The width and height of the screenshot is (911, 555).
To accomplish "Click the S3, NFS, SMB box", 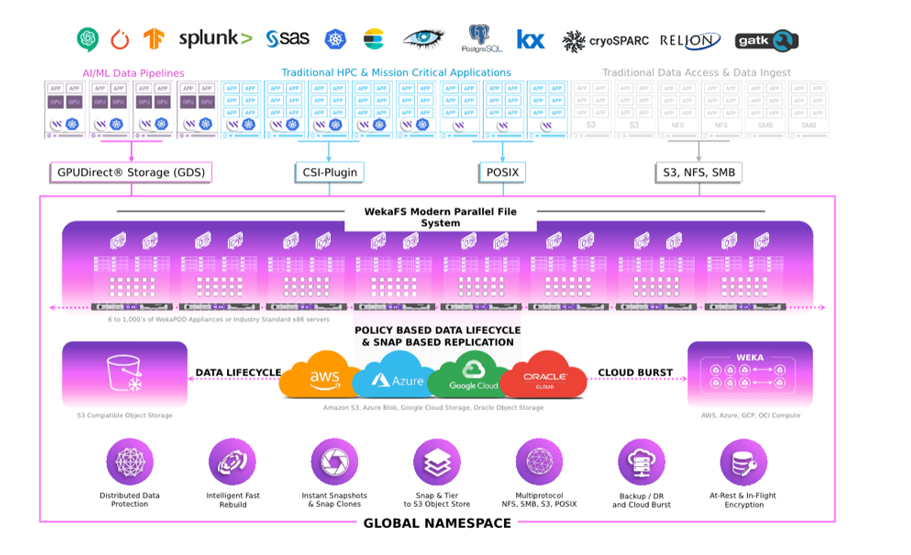I will tap(699, 173).
